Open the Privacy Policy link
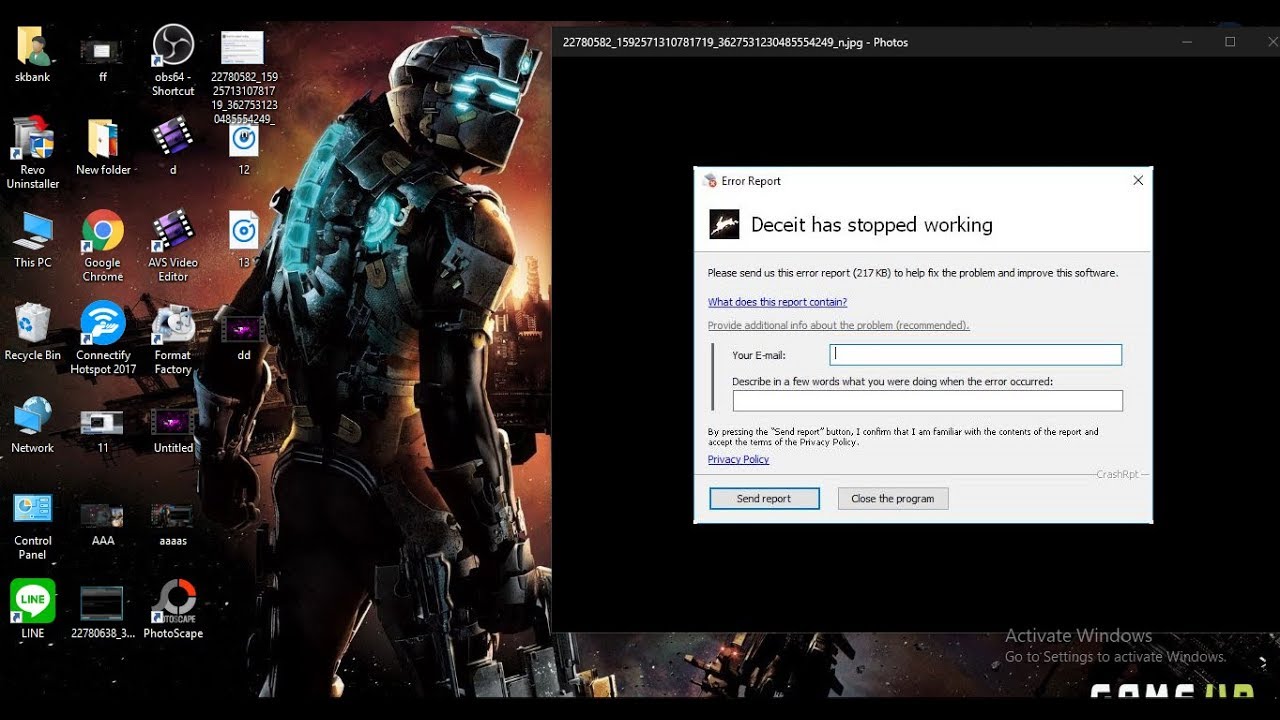The image size is (1280, 720). 738,459
